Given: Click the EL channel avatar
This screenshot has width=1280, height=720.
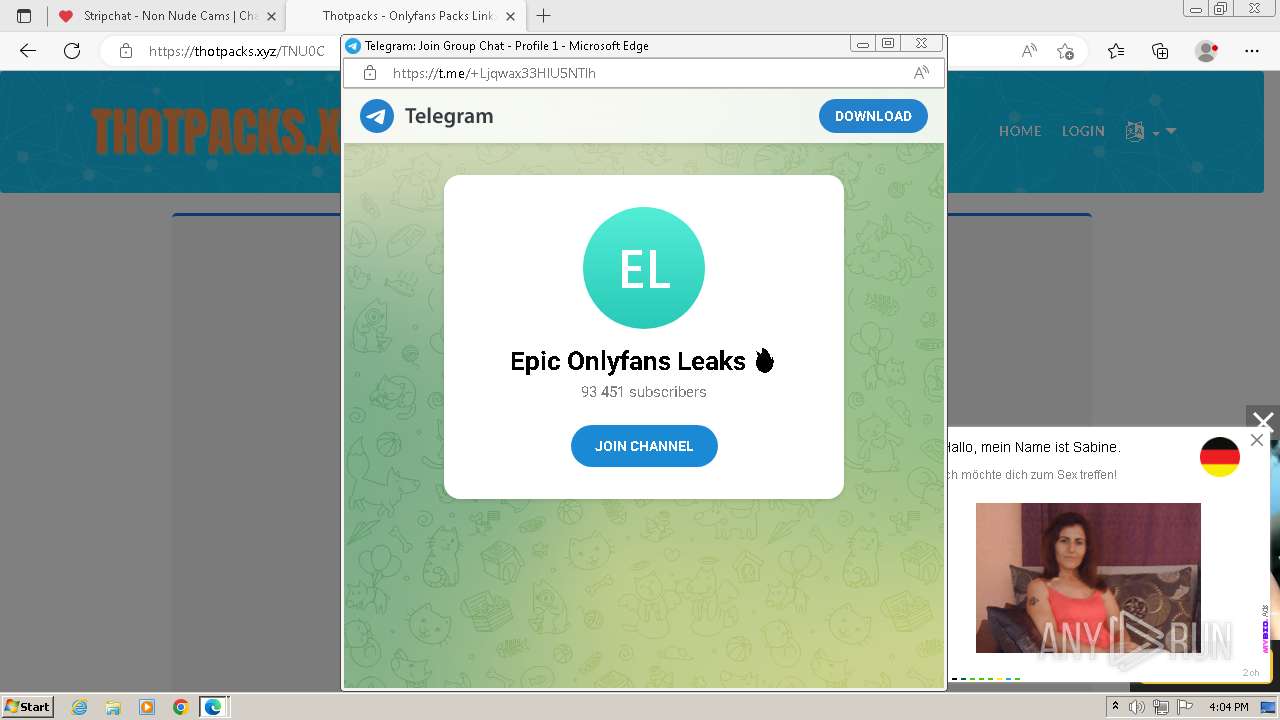Looking at the screenshot, I should coord(644,268).
